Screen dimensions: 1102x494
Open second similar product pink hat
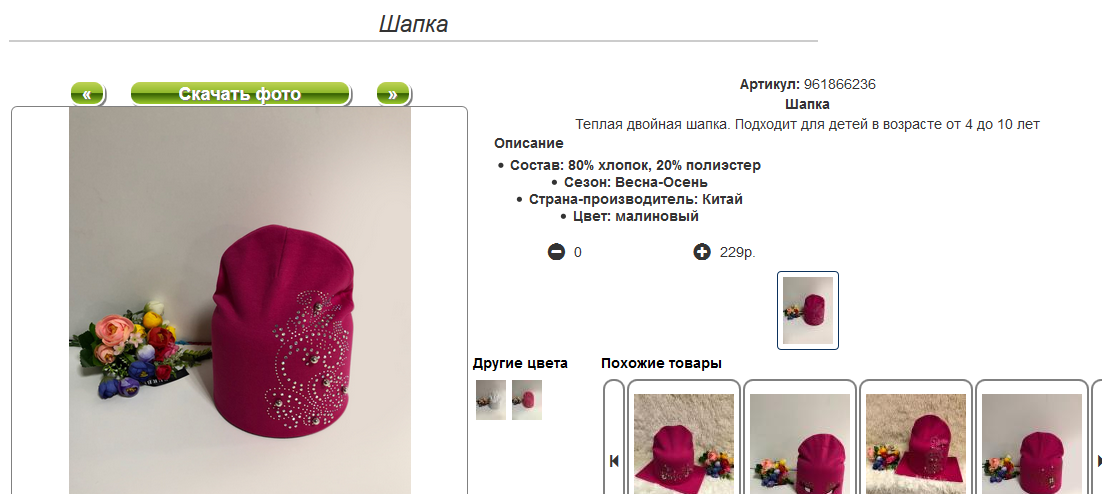point(800,443)
